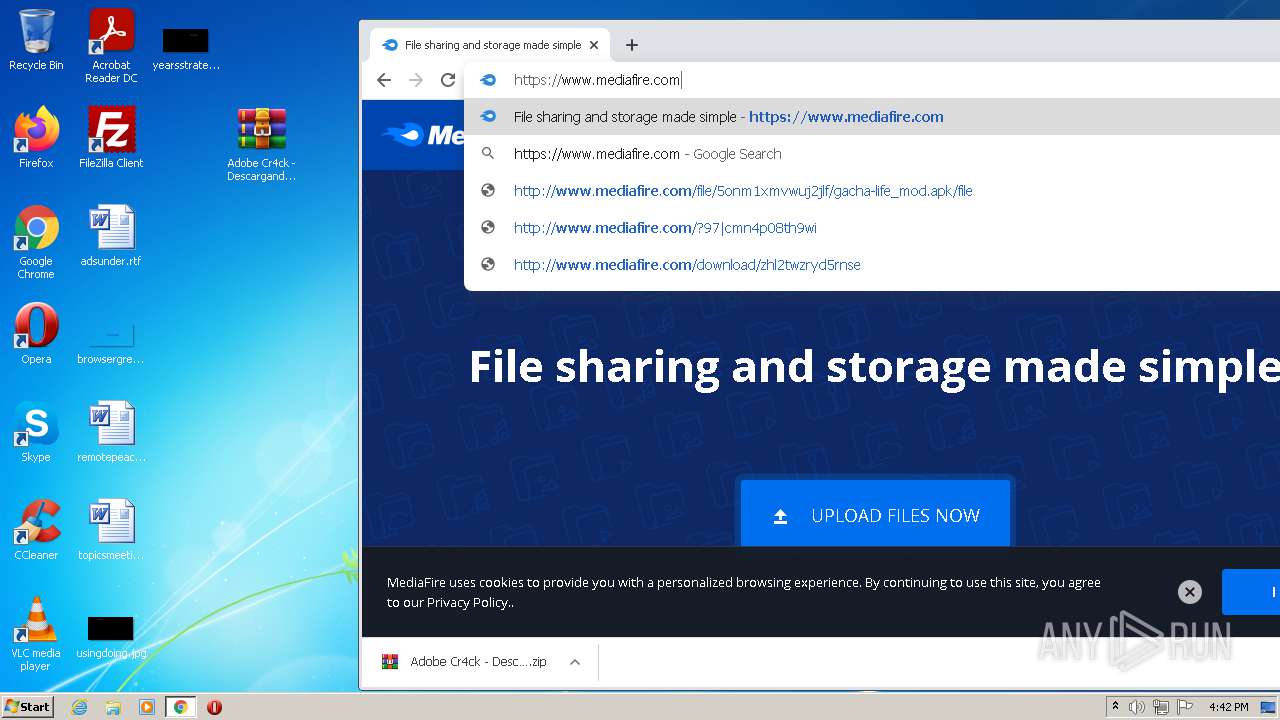Select the yearsstrate desktop file

[x=186, y=48]
